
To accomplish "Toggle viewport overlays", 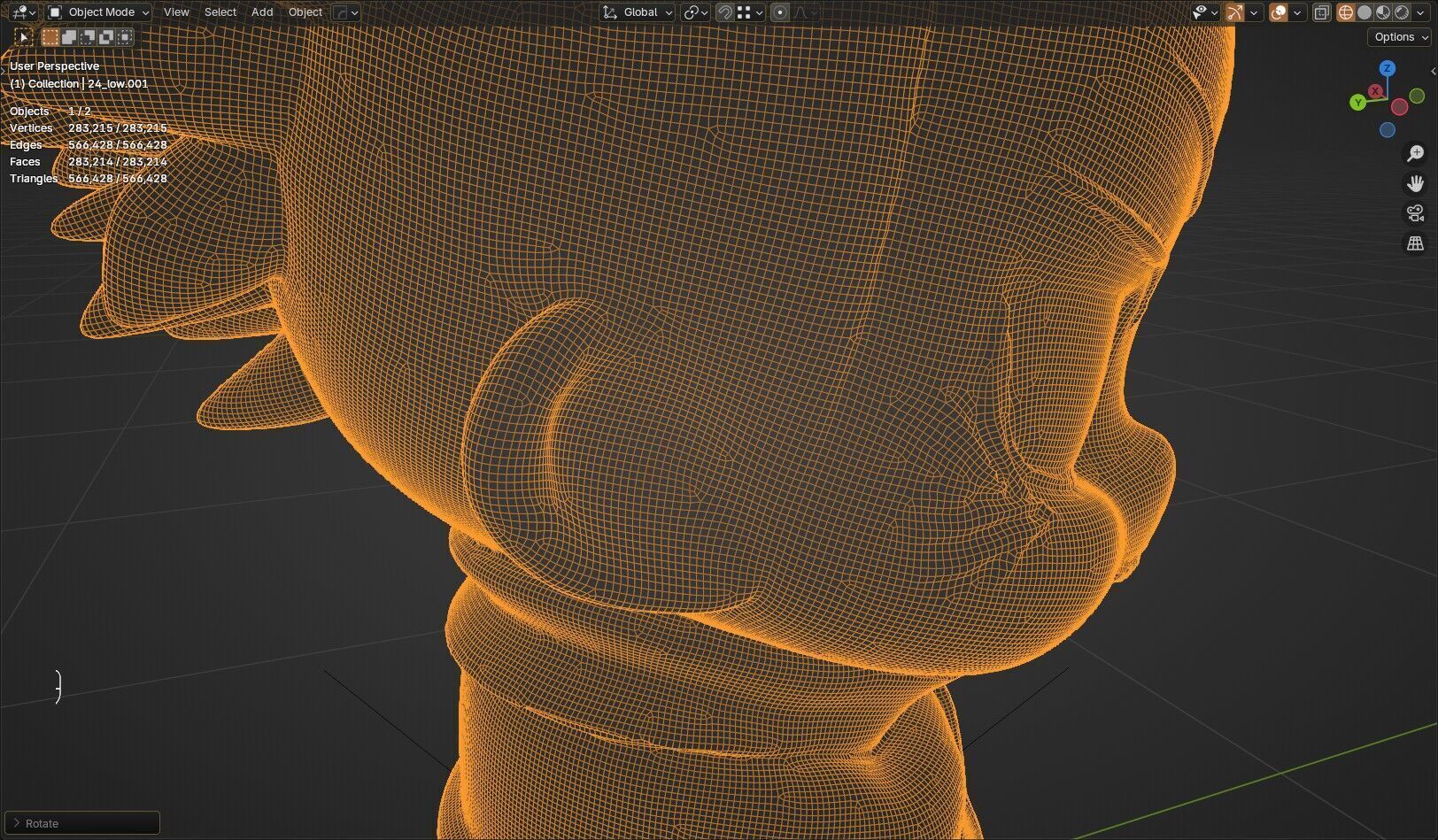I will 1279,12.
